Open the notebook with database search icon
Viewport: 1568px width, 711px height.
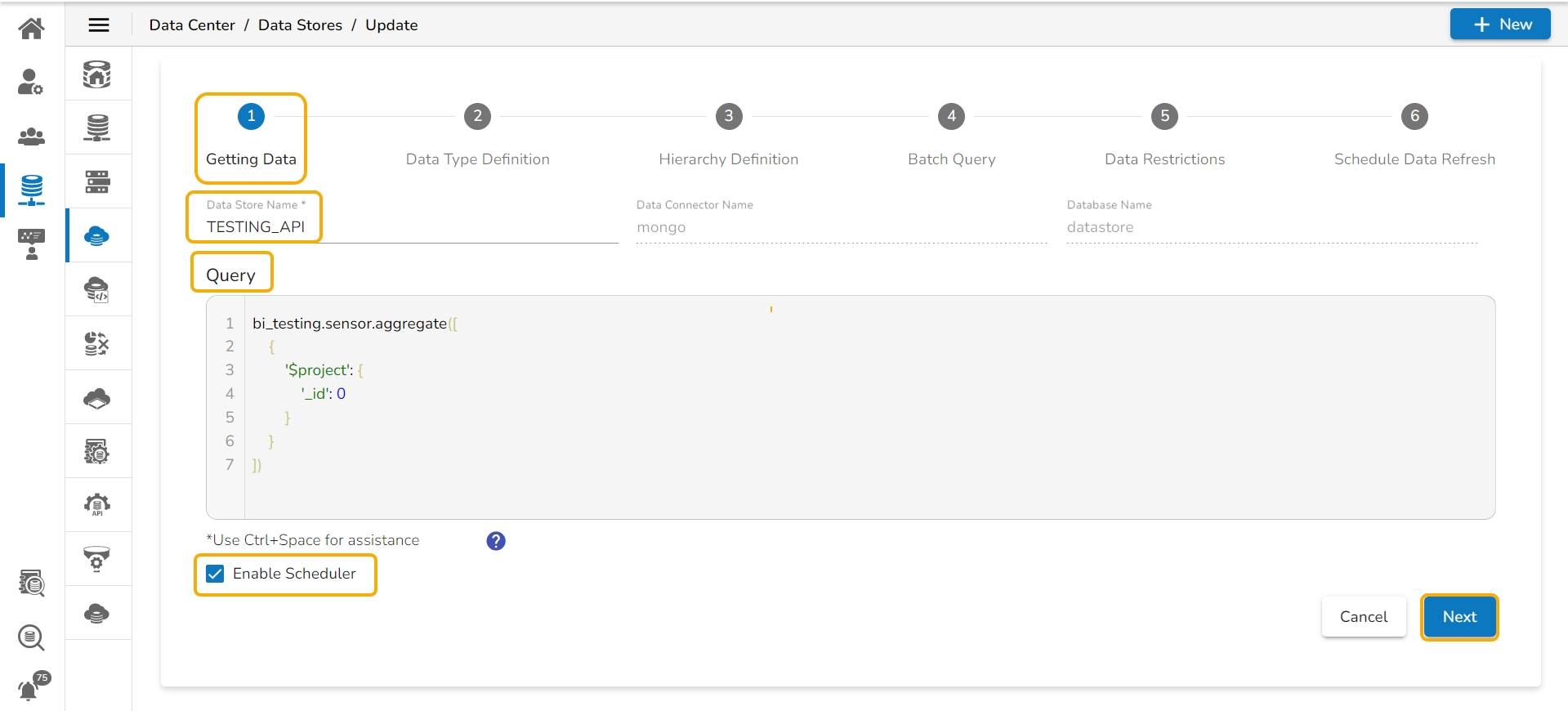31,584
